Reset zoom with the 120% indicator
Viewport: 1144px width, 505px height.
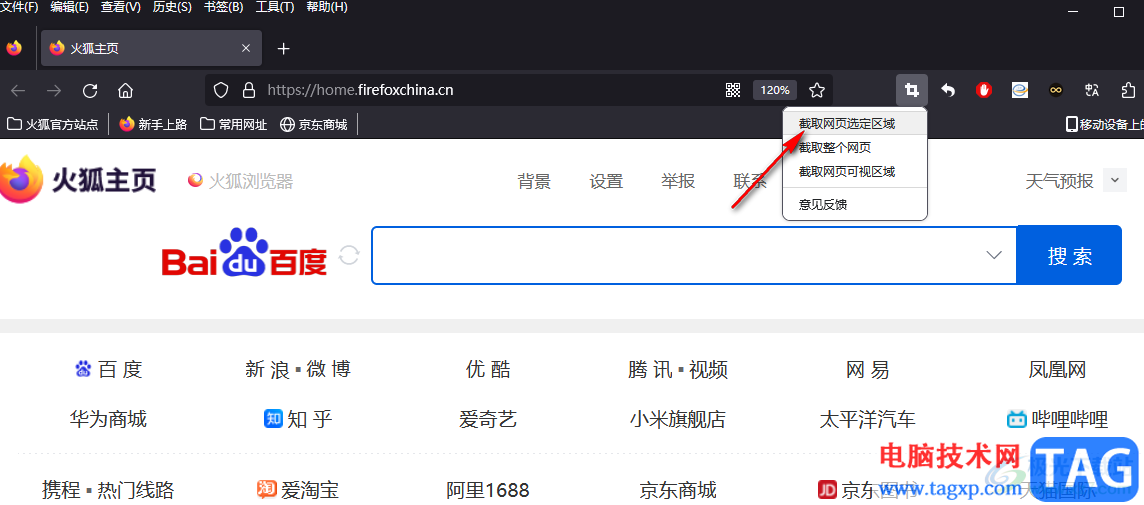775,90
